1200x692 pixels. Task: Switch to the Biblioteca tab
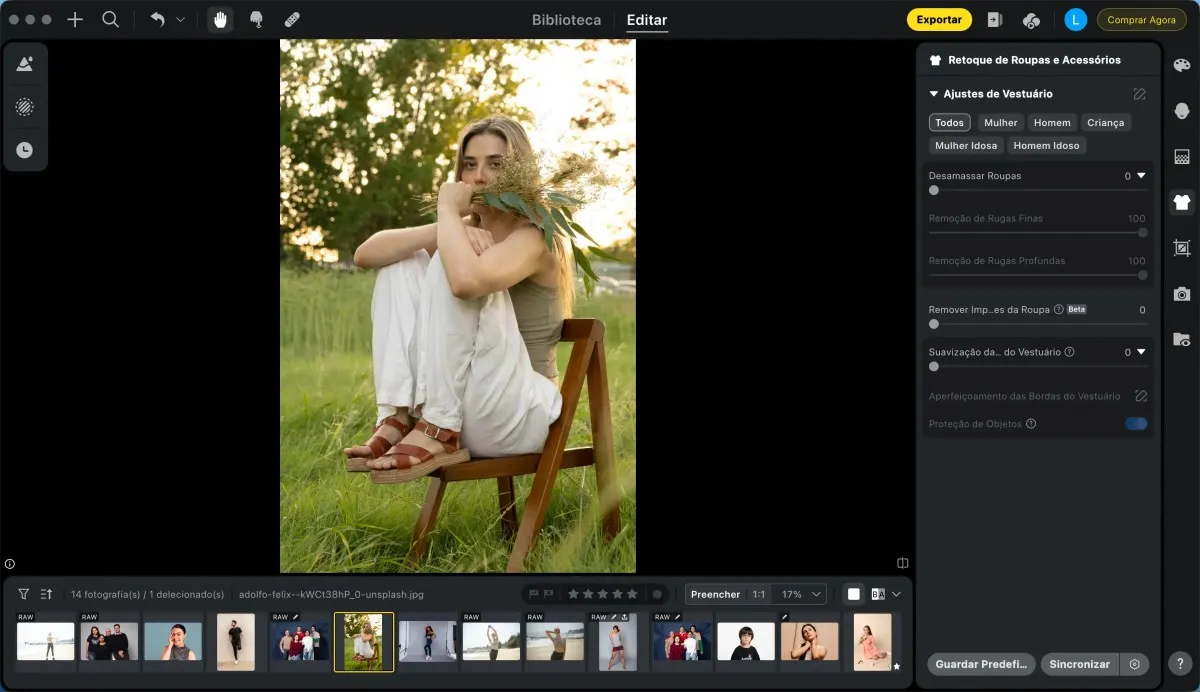click(567, 20)
